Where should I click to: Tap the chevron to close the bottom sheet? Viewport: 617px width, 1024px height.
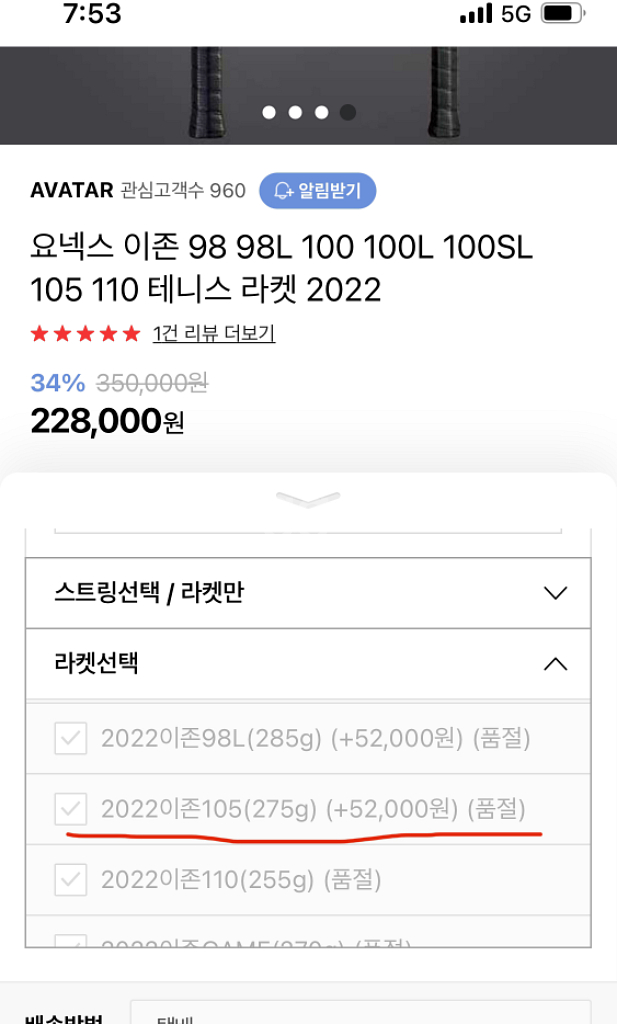pyautogui.click(x=308, y=497)
